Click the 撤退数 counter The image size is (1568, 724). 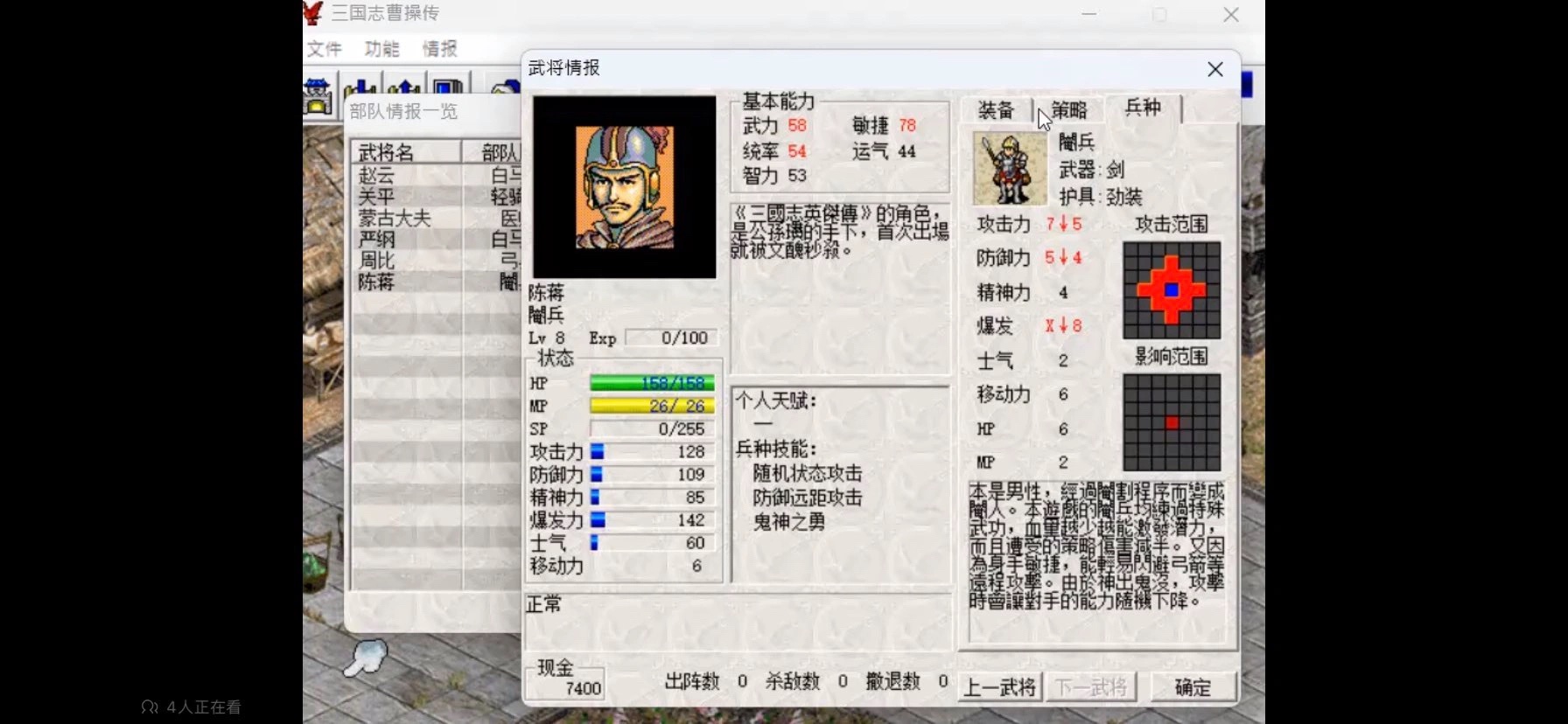(x=907, y=681)
